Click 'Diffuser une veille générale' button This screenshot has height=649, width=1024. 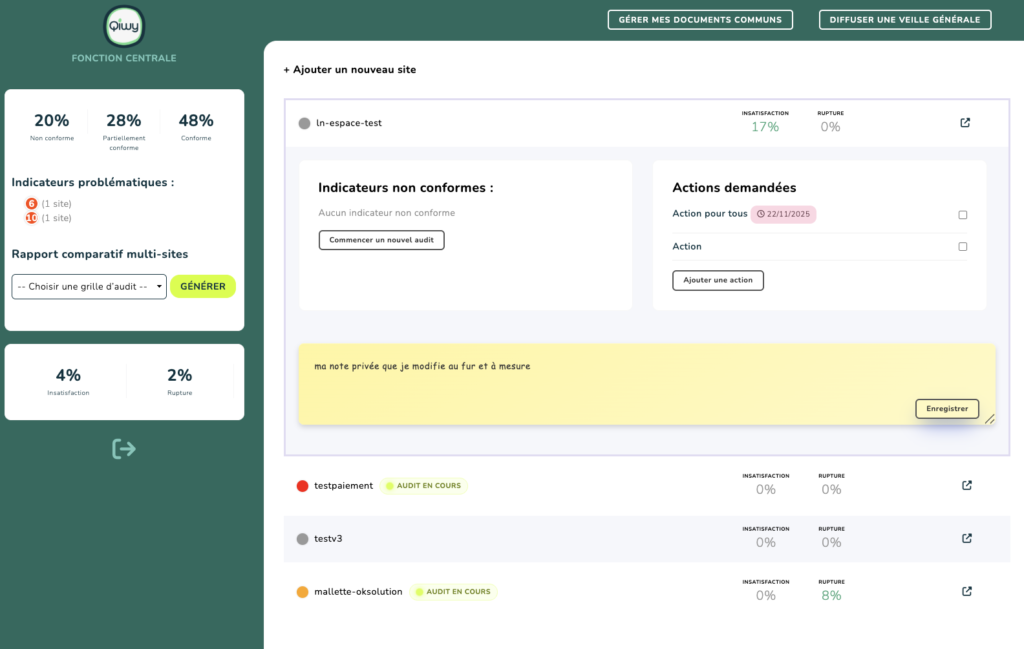905,20
